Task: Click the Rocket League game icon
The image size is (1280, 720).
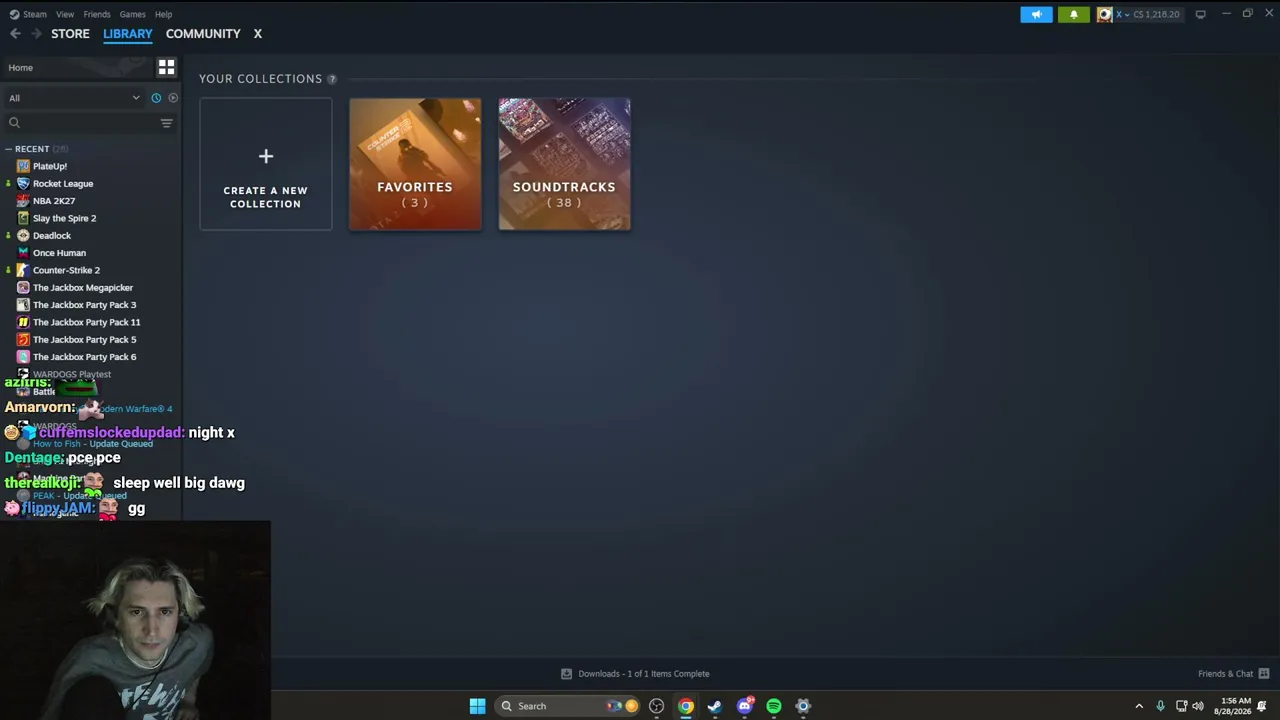Action: 23,184
